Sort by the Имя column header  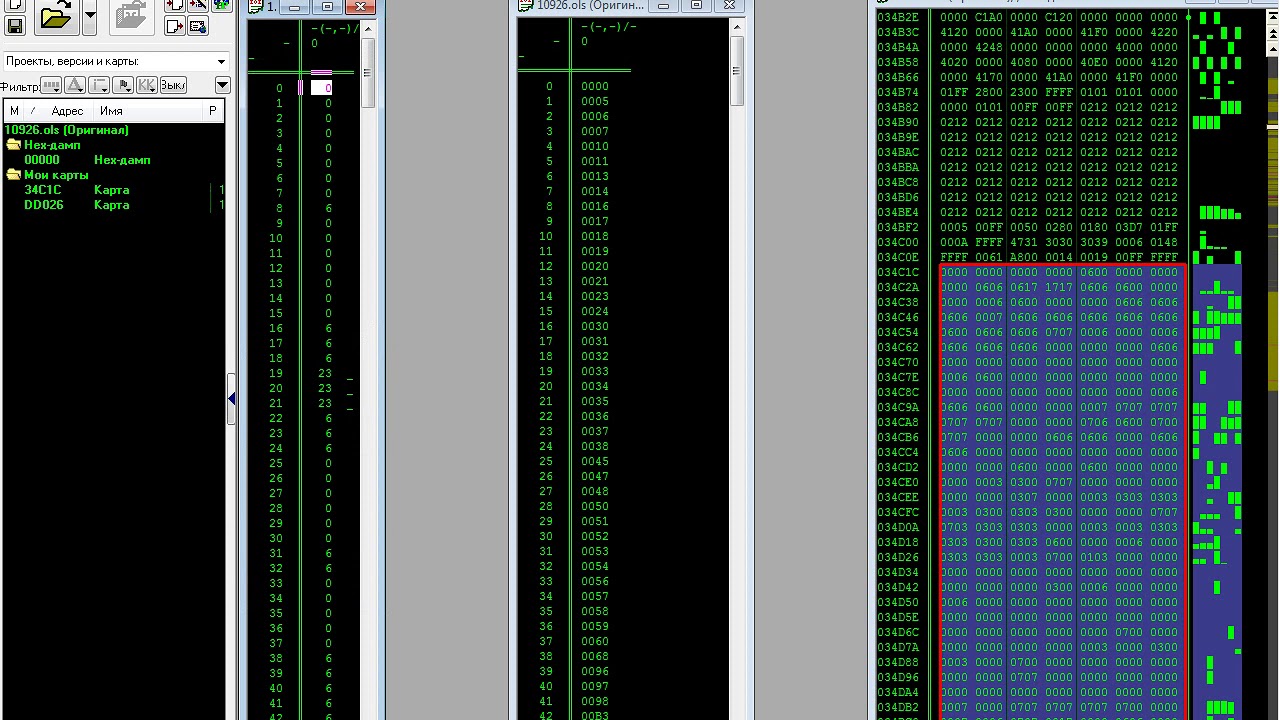111,111
